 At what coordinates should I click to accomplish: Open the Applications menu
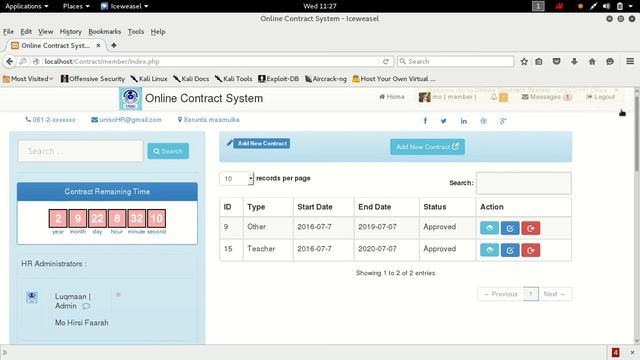pos(27,6)
